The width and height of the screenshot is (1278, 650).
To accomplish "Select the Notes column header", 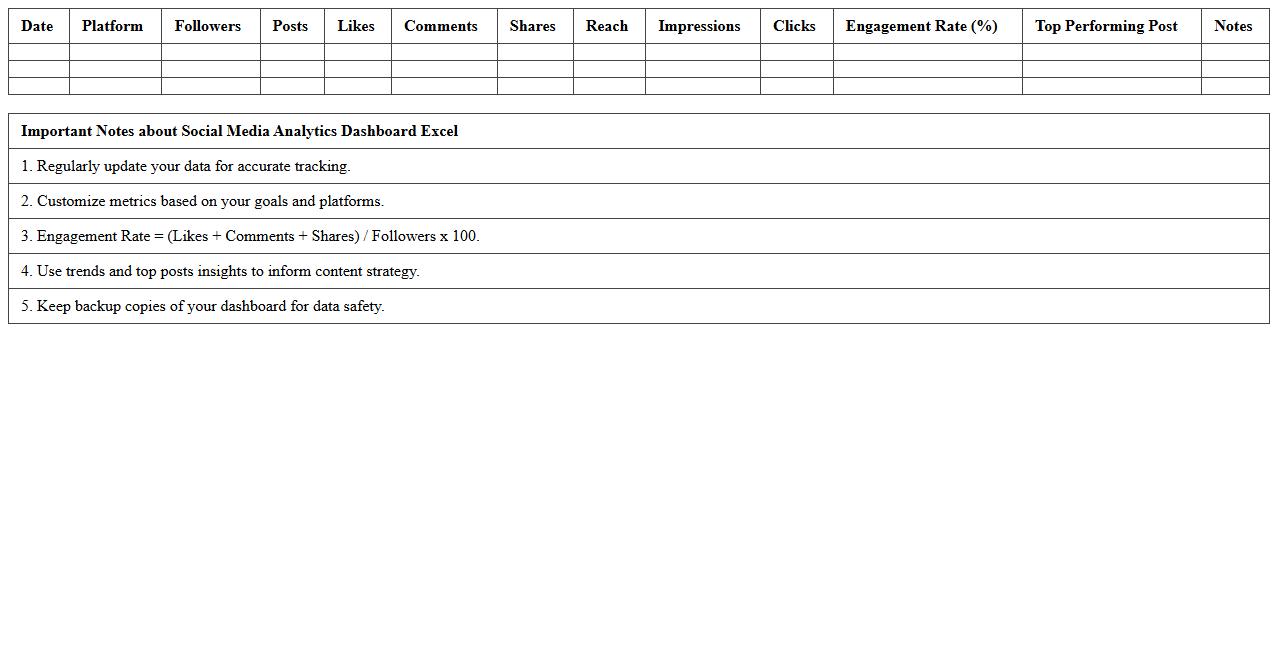I will [1233, 26].
